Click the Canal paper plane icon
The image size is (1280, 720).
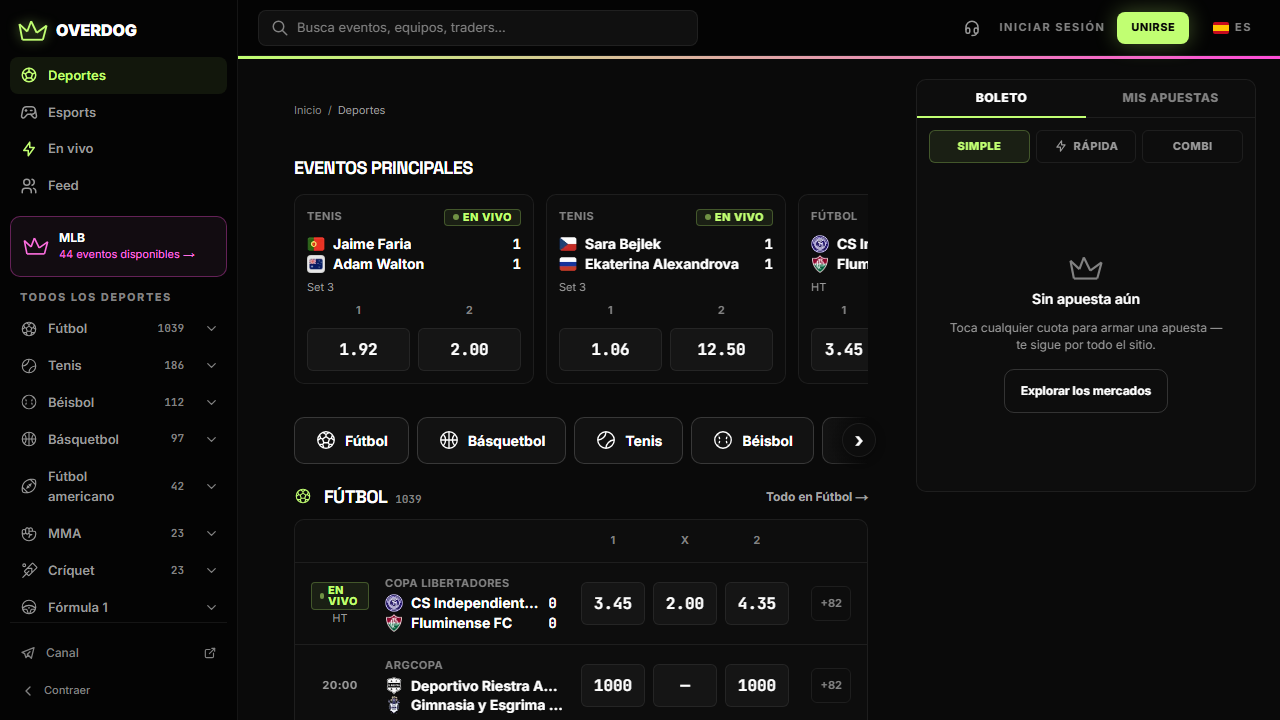pos(28,653)
